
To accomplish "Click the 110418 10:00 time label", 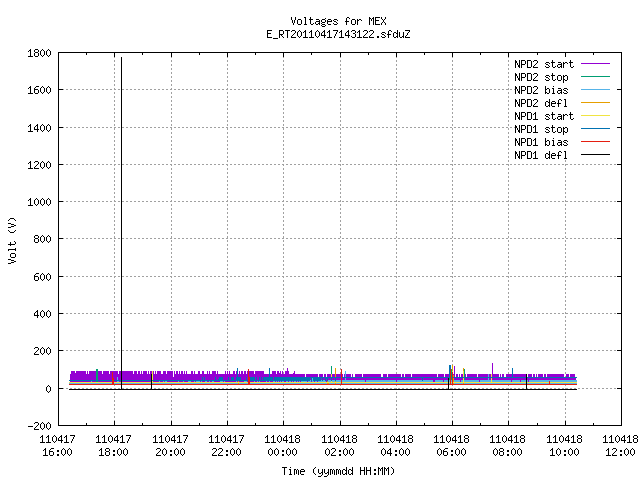I will 564,446.
